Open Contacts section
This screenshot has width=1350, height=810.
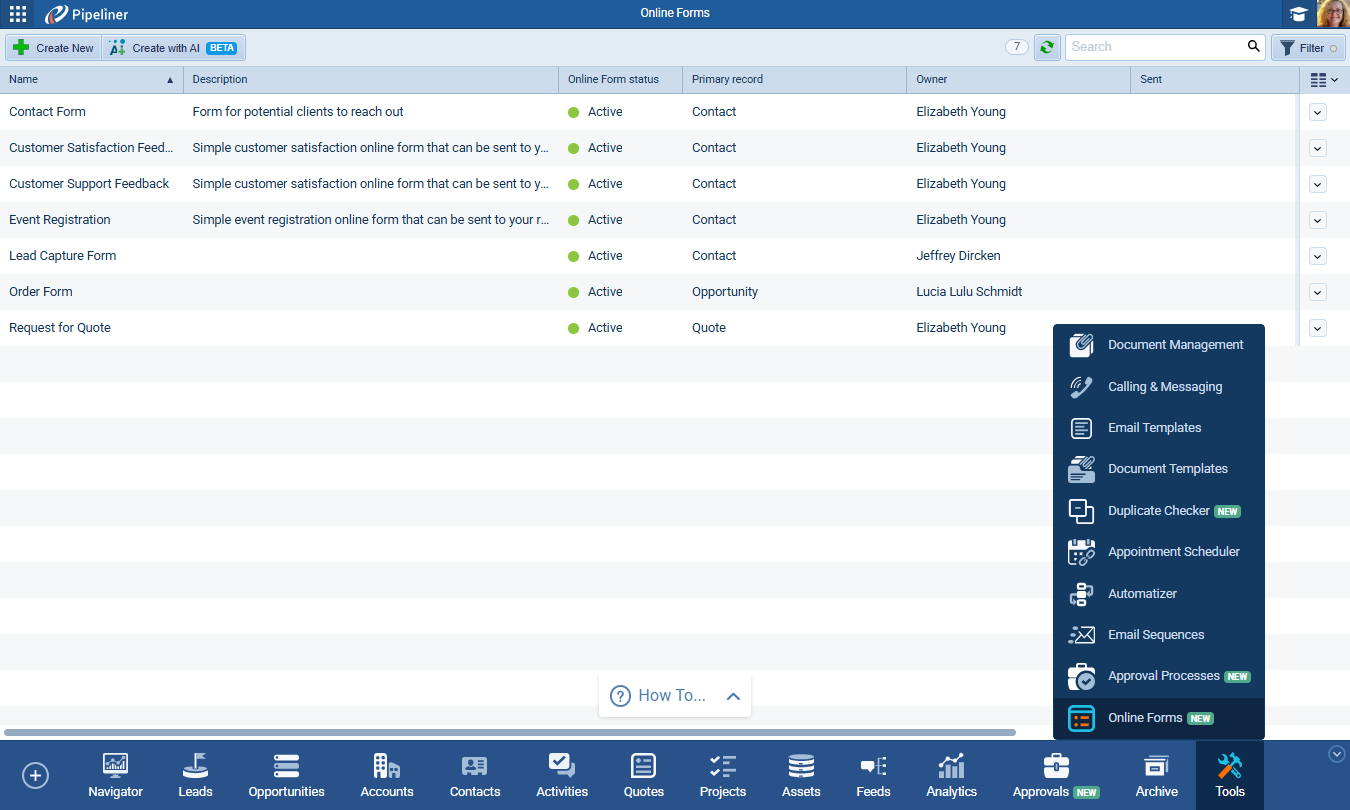tap(475, 776)
